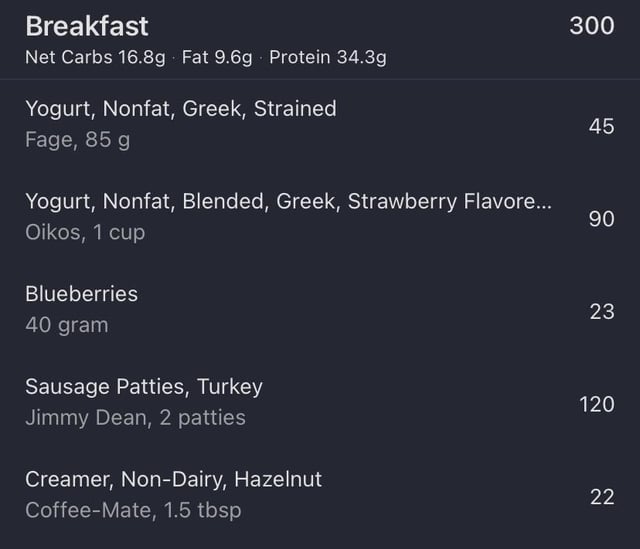640x549 pixels.
Task: Tap the 45 calorie value for Fage yogurt
Action: (601, 126)
